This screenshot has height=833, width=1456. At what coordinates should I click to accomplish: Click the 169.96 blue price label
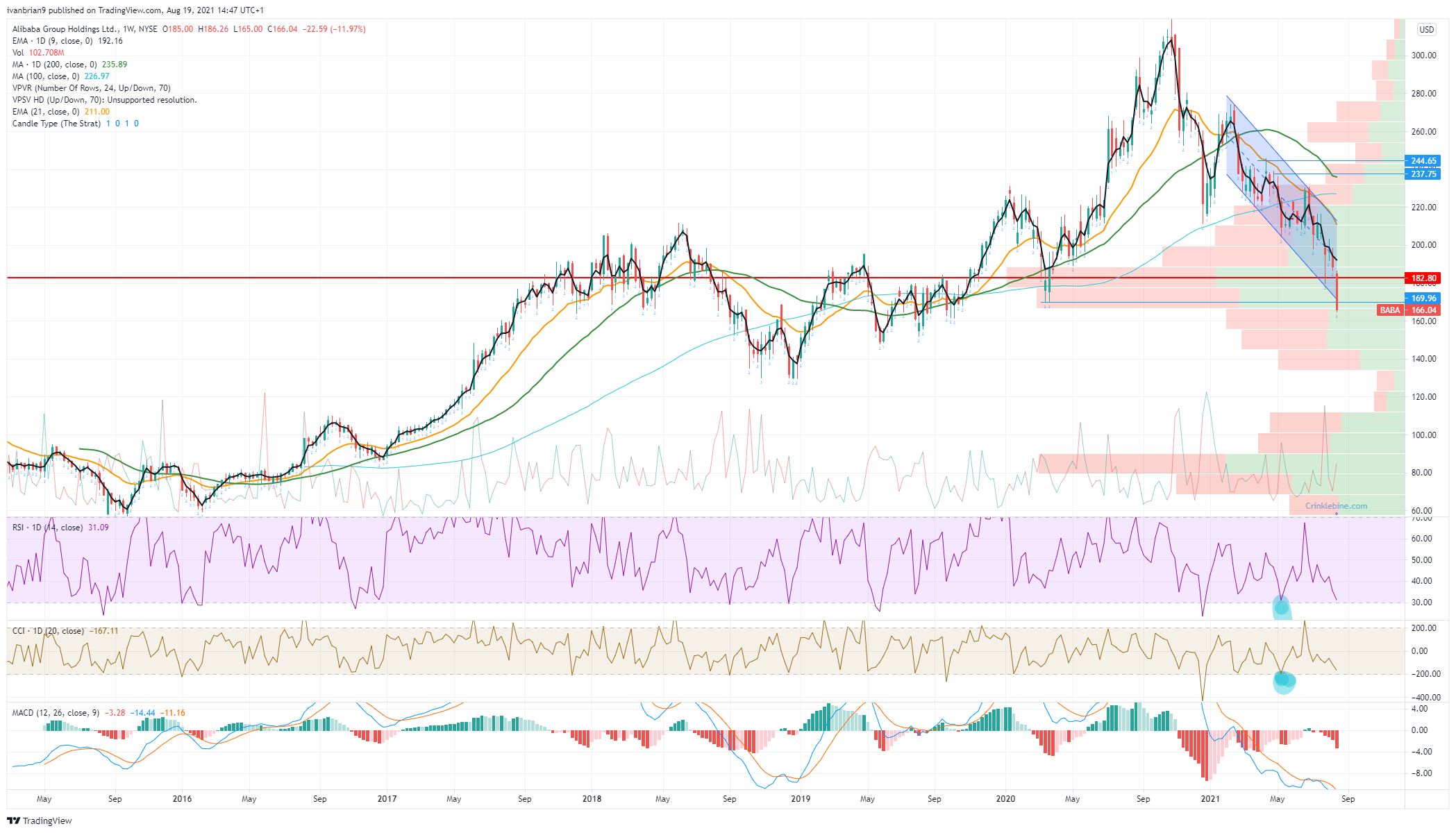click(1422, 298)
